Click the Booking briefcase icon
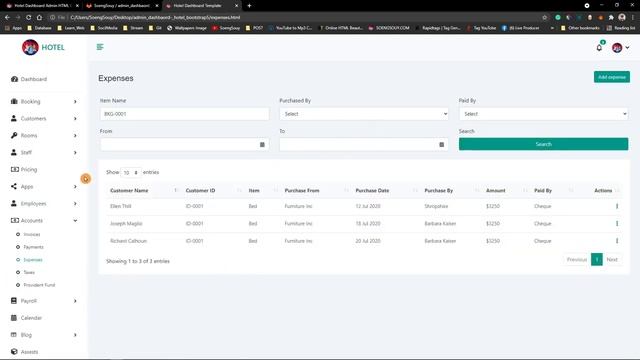This screenshot has width=640, height=360. point(14,101)
